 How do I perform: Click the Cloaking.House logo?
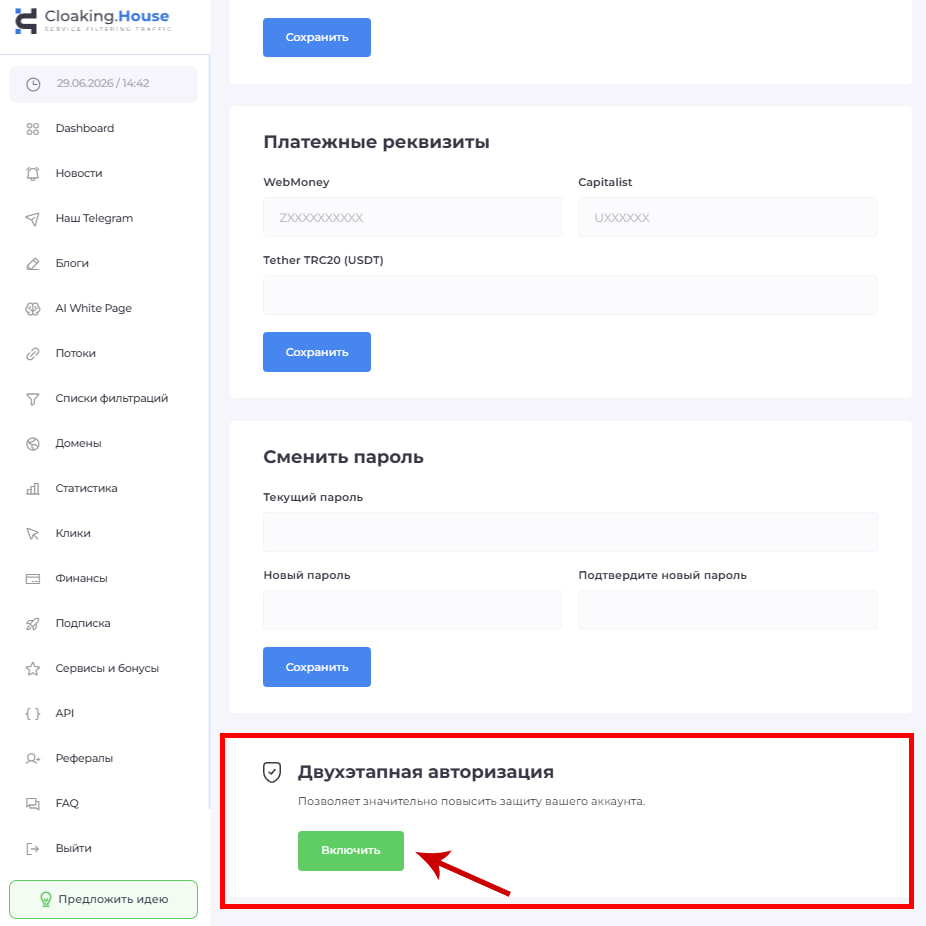coord(92,21)
